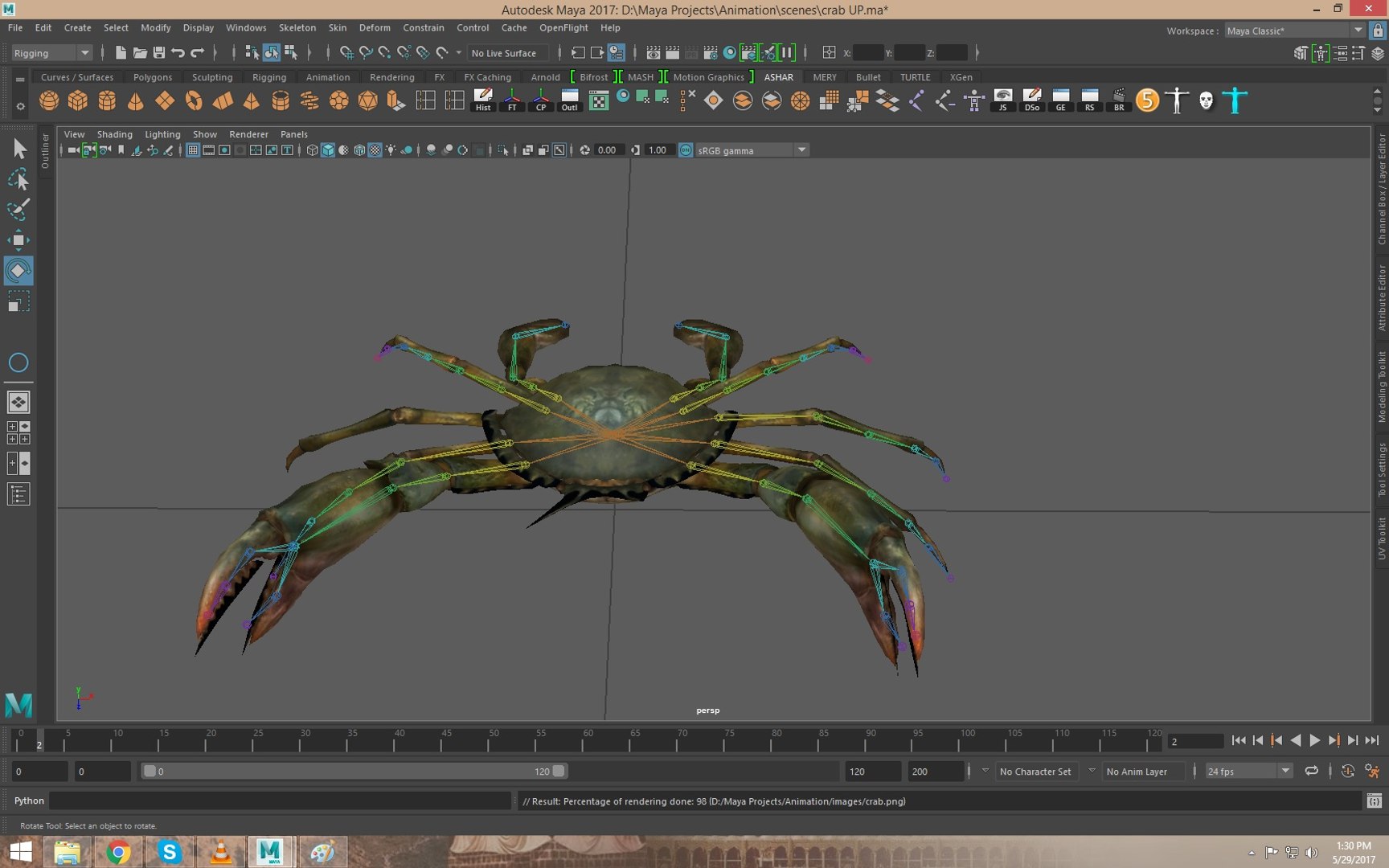Open the sRGB gamma dropdown
Viewport: 1389px width, 868px height.
click(x=751, y=150)
